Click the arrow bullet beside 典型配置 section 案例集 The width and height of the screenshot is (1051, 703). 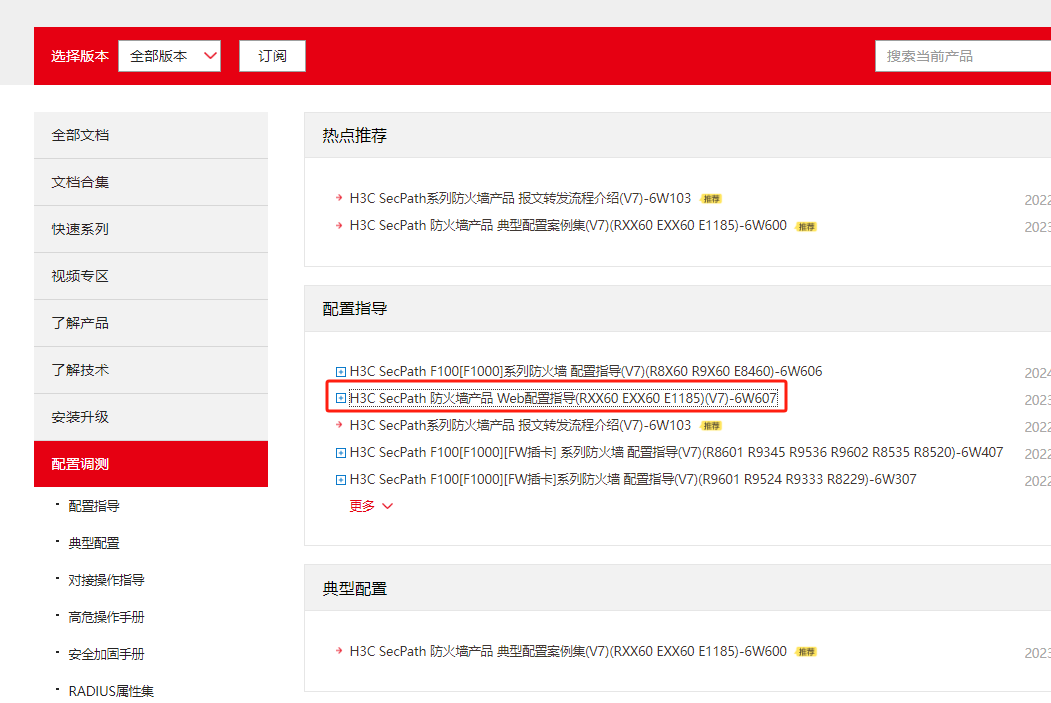tap(339, 651)
